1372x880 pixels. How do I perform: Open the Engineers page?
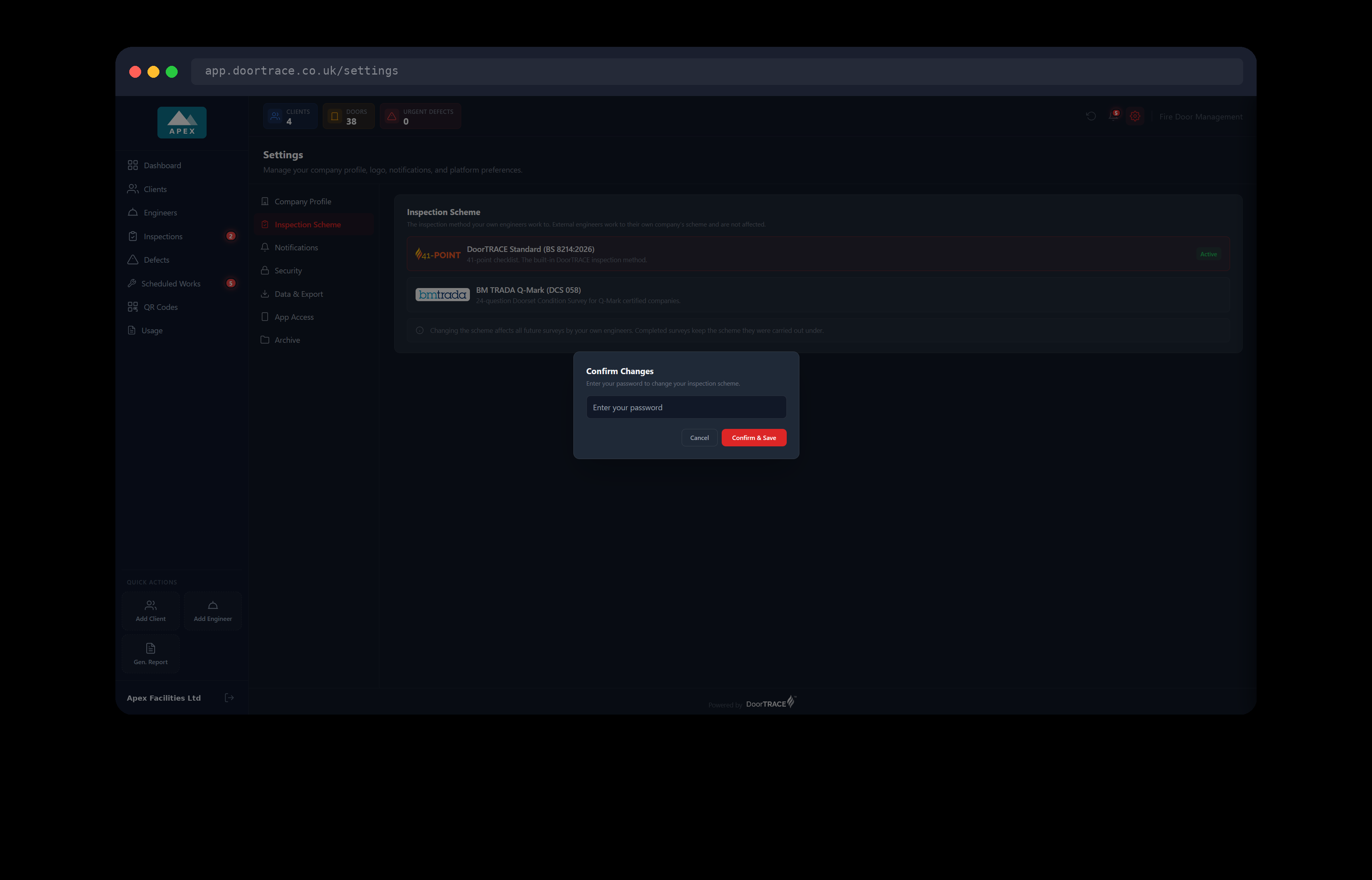(182, 213)
